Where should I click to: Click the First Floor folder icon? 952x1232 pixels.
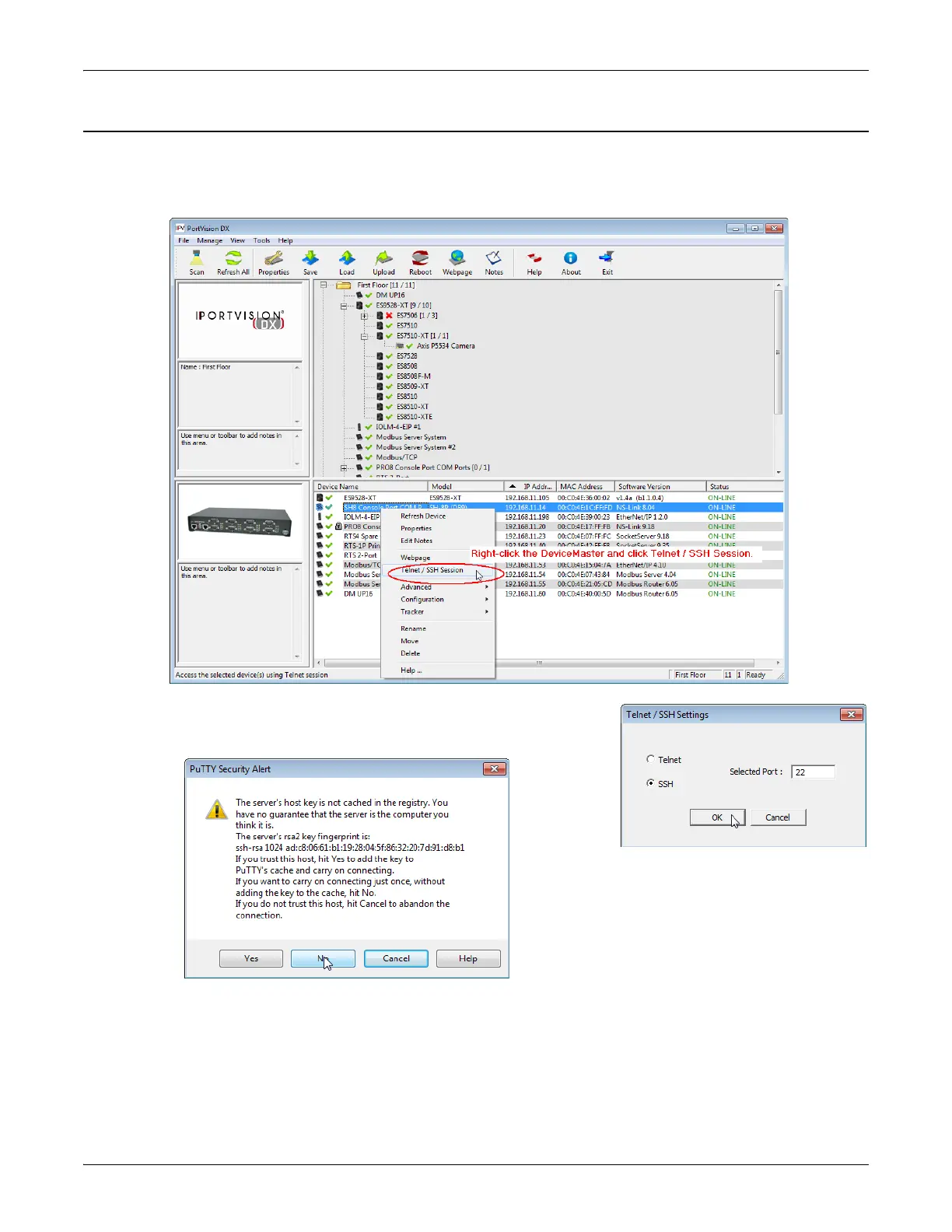tap(343, 285)
